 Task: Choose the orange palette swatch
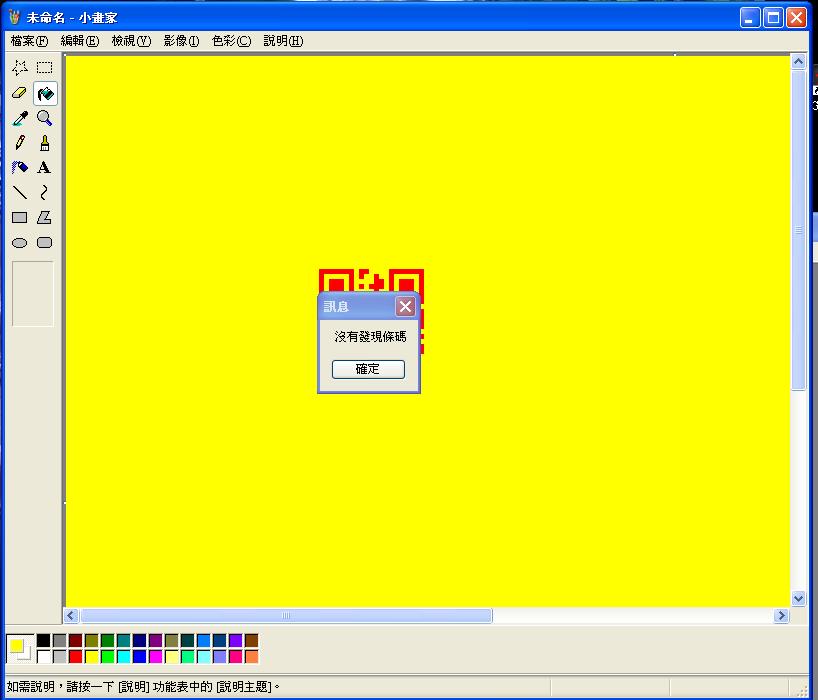251,657
